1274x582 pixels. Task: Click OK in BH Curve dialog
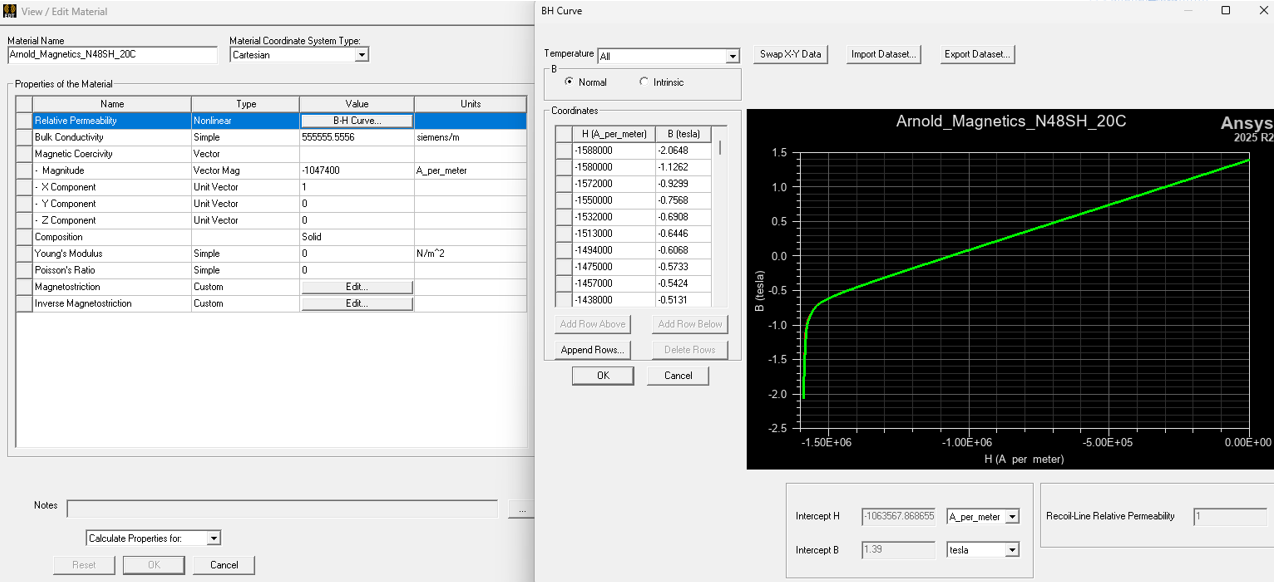pyautogui.click(x=603, y=376)
